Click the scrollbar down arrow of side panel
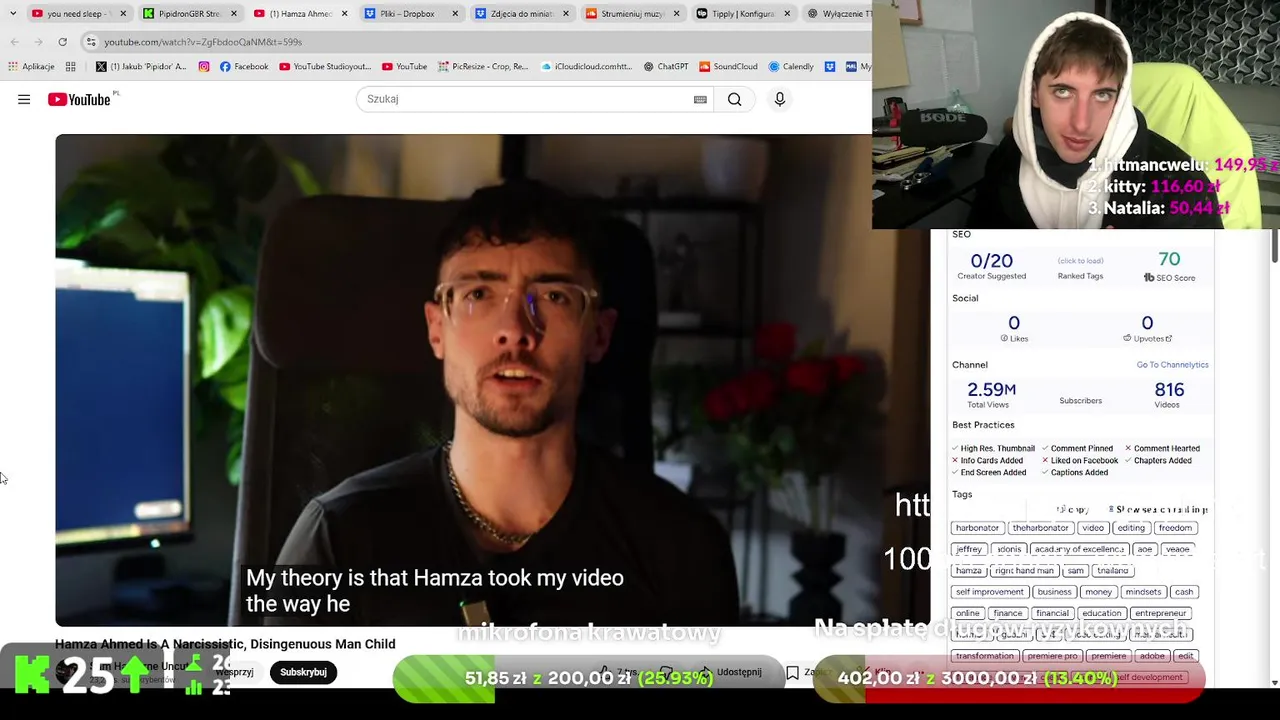The image size is (1280, 720). pos(1274,682)
